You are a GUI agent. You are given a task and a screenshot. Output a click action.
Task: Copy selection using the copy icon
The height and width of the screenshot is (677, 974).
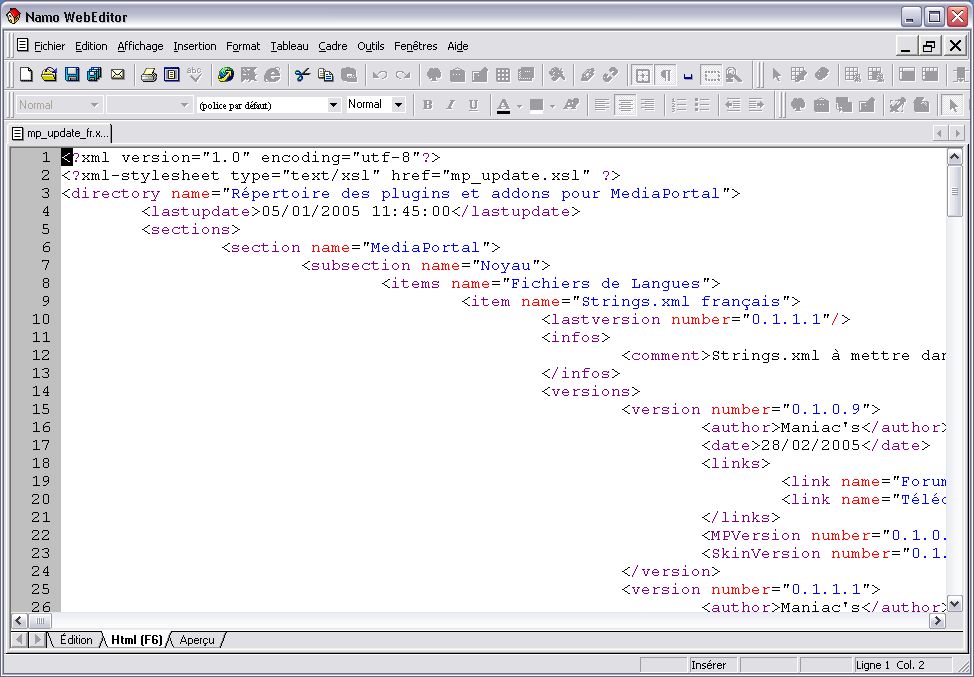click(x=325, y=75)
